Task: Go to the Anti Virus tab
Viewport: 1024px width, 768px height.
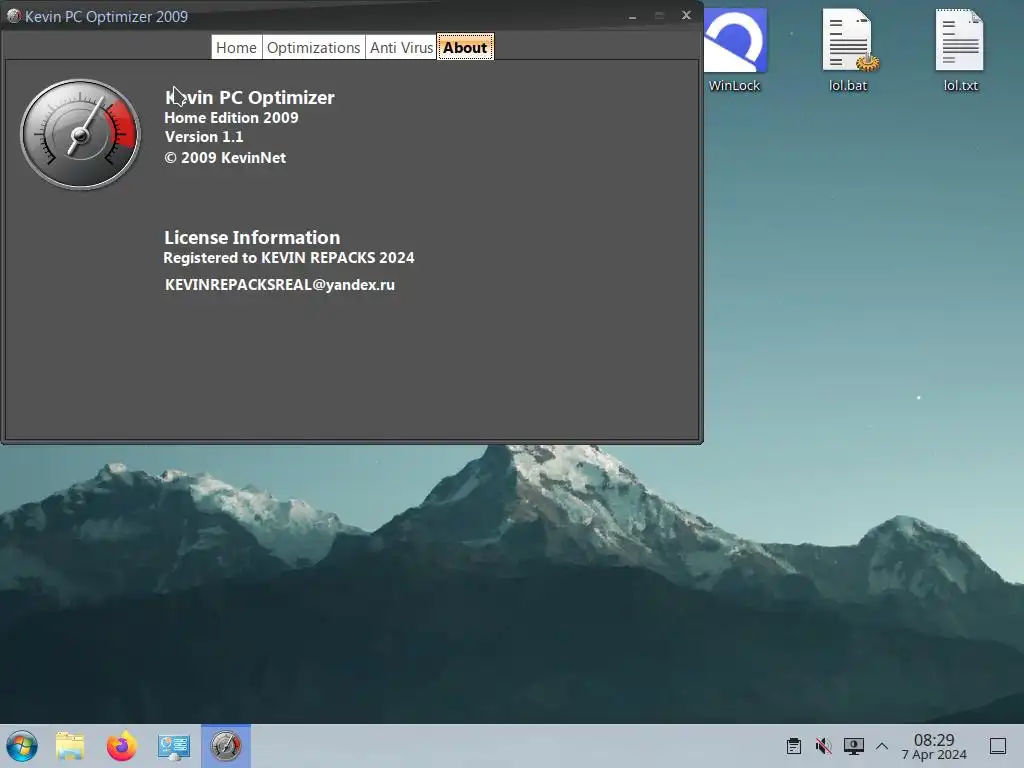Action: (x=401, y=48)
